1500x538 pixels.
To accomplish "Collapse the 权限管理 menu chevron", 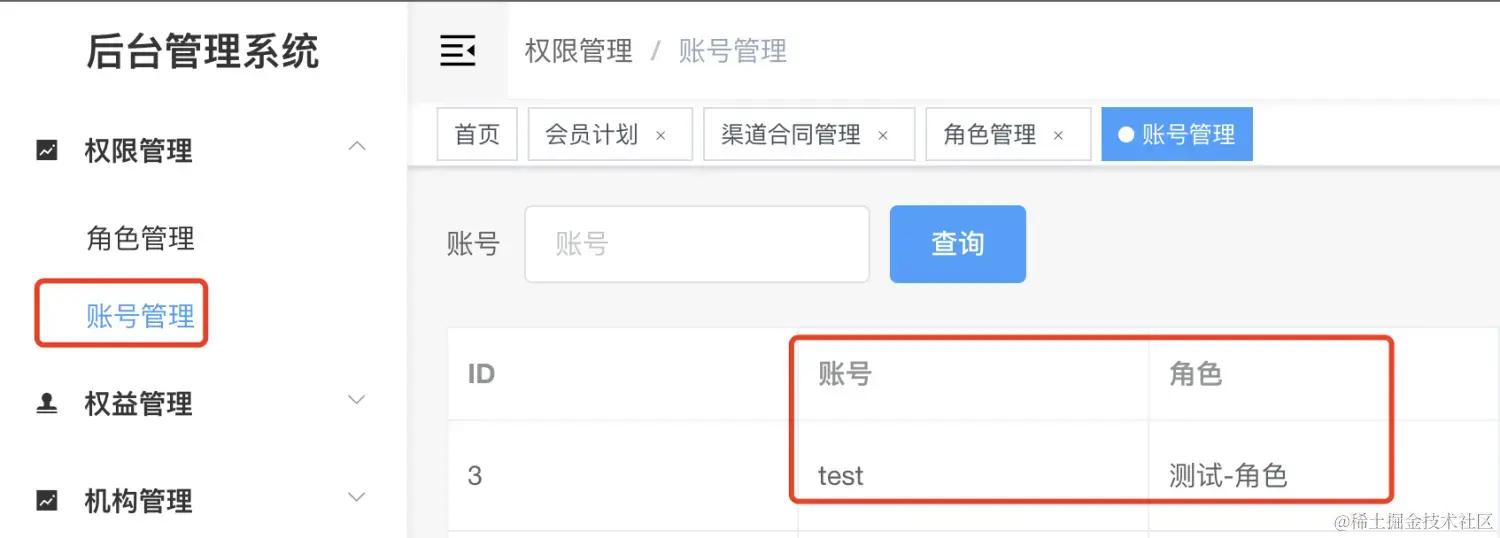I will pos(357,147).
